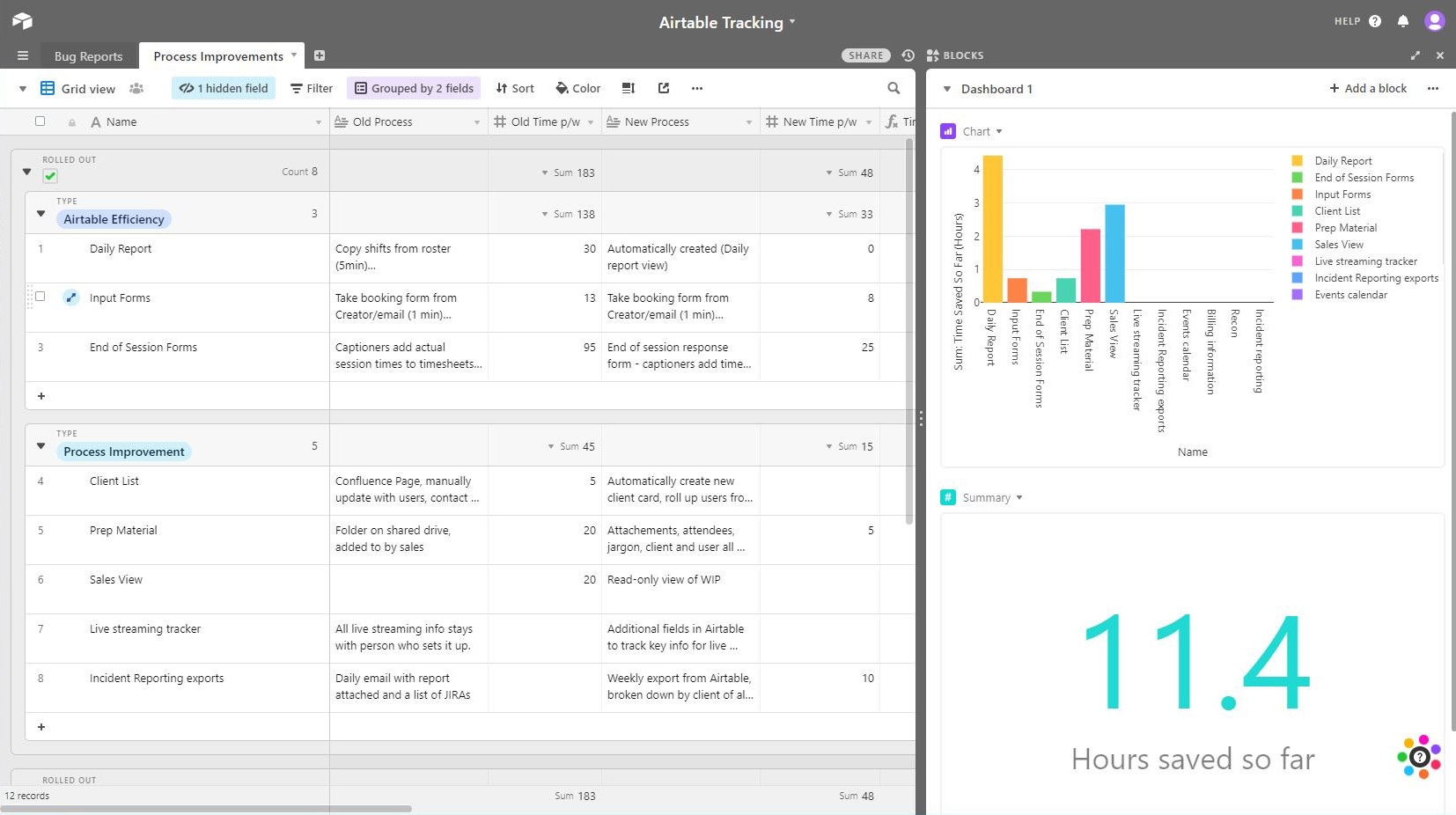Select the Daily Report name cell
This screenshot has height=815, width=1456.
(x=177, y=258)
